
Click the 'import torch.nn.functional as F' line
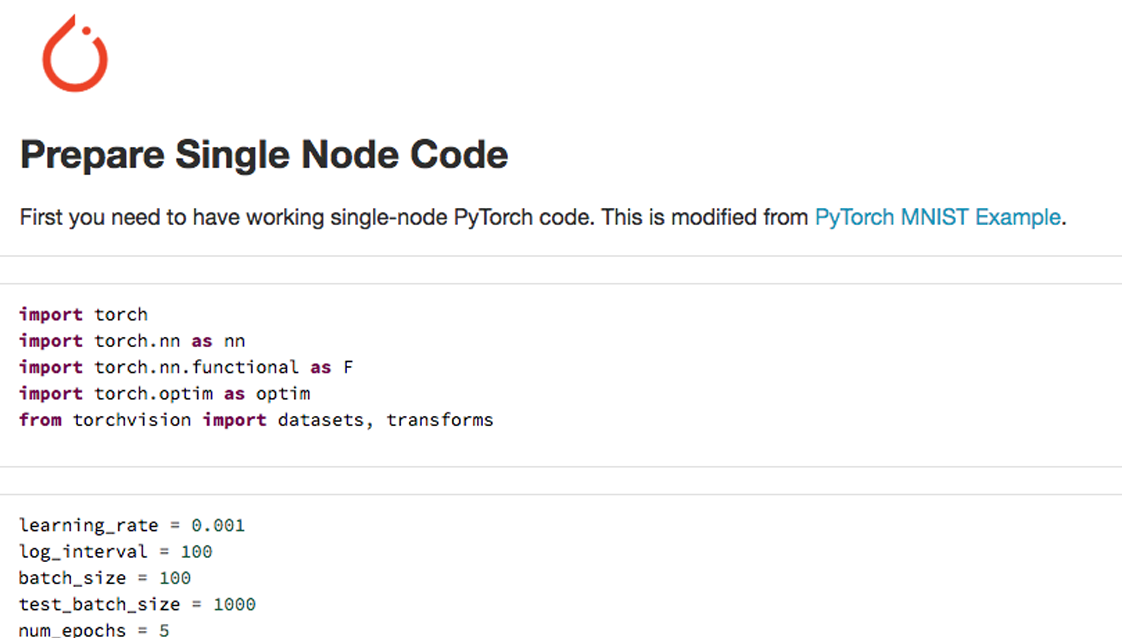pyautogui.click(x=186, y=367)
